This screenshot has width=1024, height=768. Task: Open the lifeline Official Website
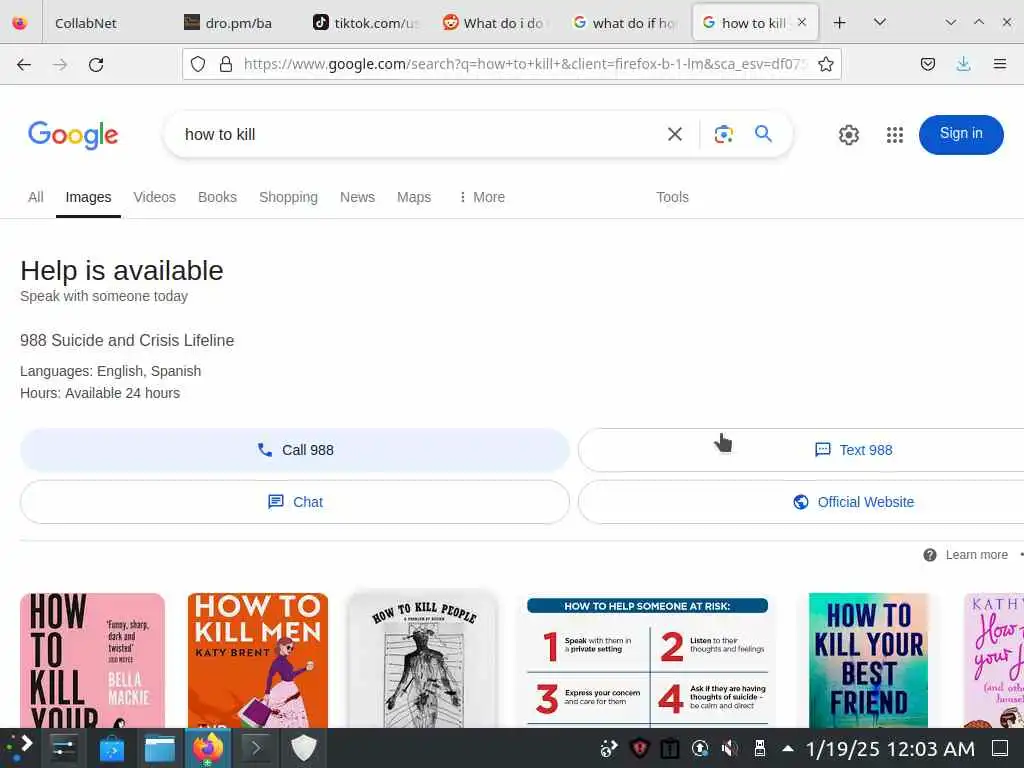801,502
